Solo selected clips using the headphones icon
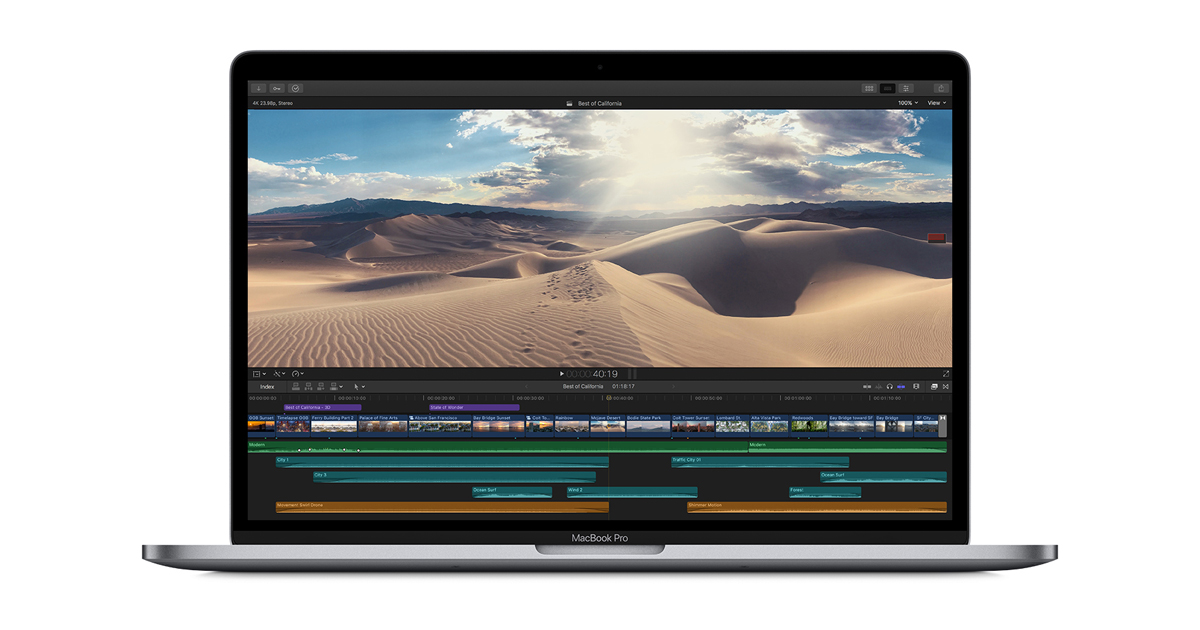1200x630 pixels. pos(888,386)
